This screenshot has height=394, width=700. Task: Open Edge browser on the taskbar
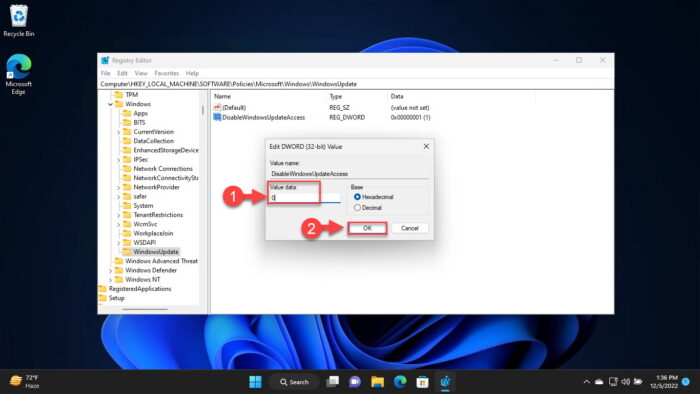point(400,382)
